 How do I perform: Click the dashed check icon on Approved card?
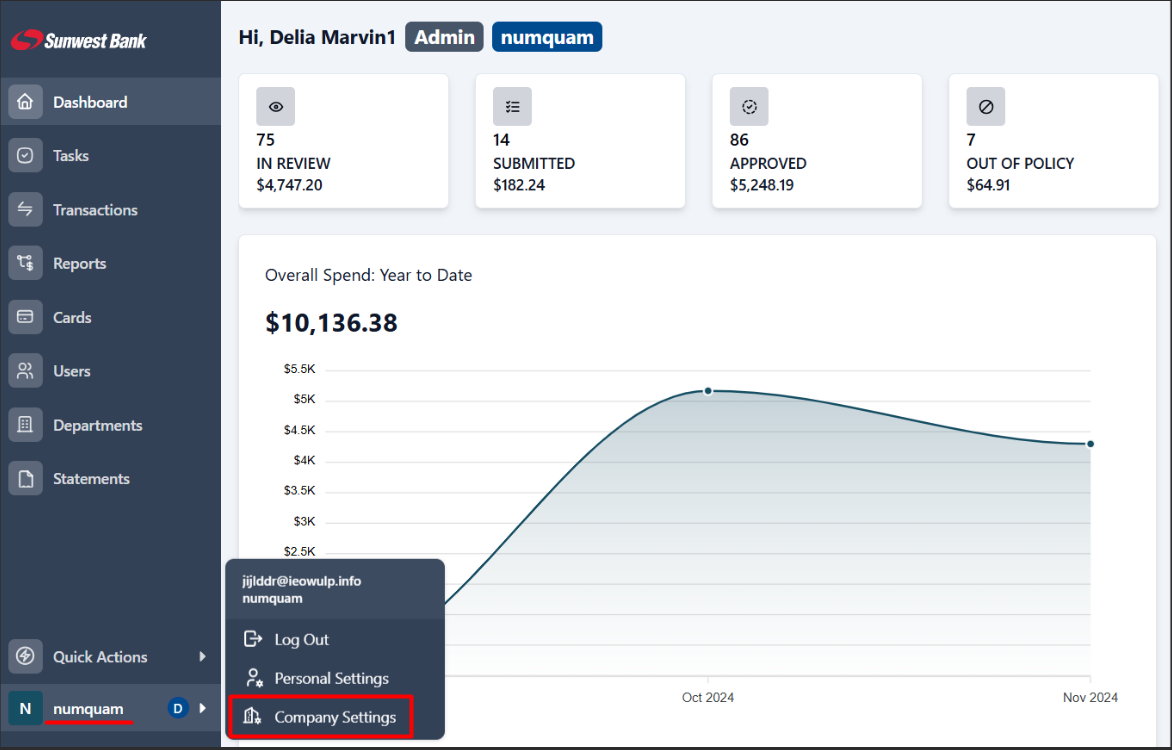point(750,107)
